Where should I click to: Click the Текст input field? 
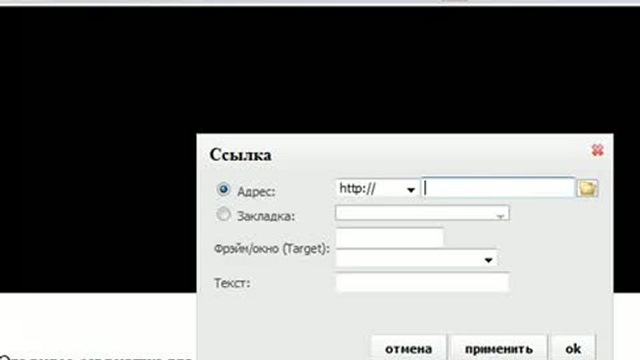tap(422, 282)
